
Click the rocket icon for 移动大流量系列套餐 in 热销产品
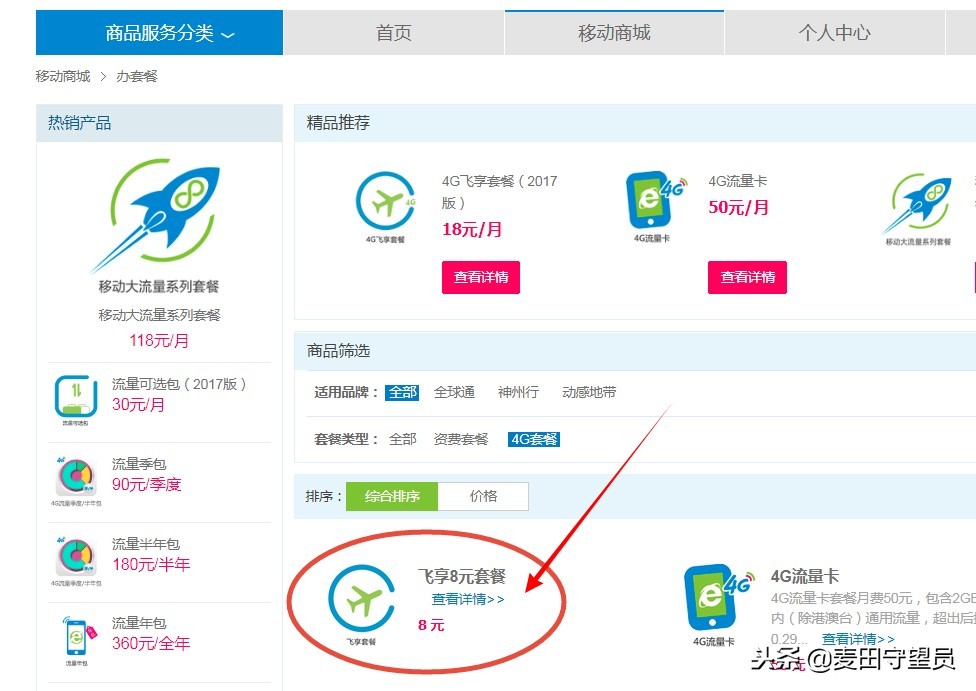pyautogui.click(x=157, y=215)
